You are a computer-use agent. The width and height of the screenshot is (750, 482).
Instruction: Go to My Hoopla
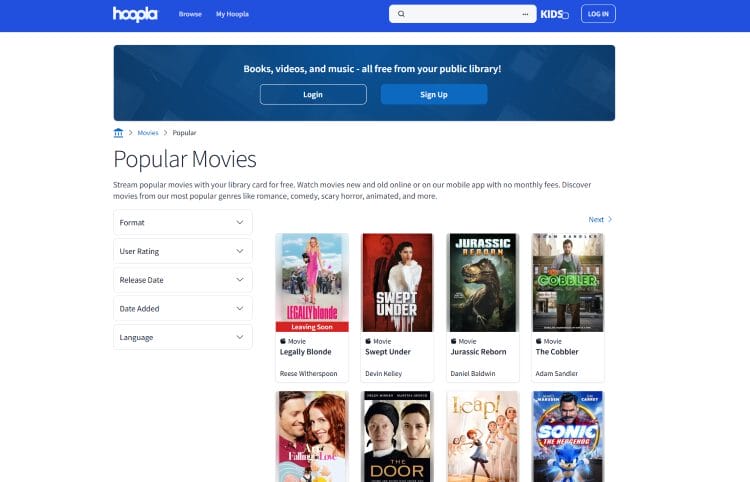232,14
